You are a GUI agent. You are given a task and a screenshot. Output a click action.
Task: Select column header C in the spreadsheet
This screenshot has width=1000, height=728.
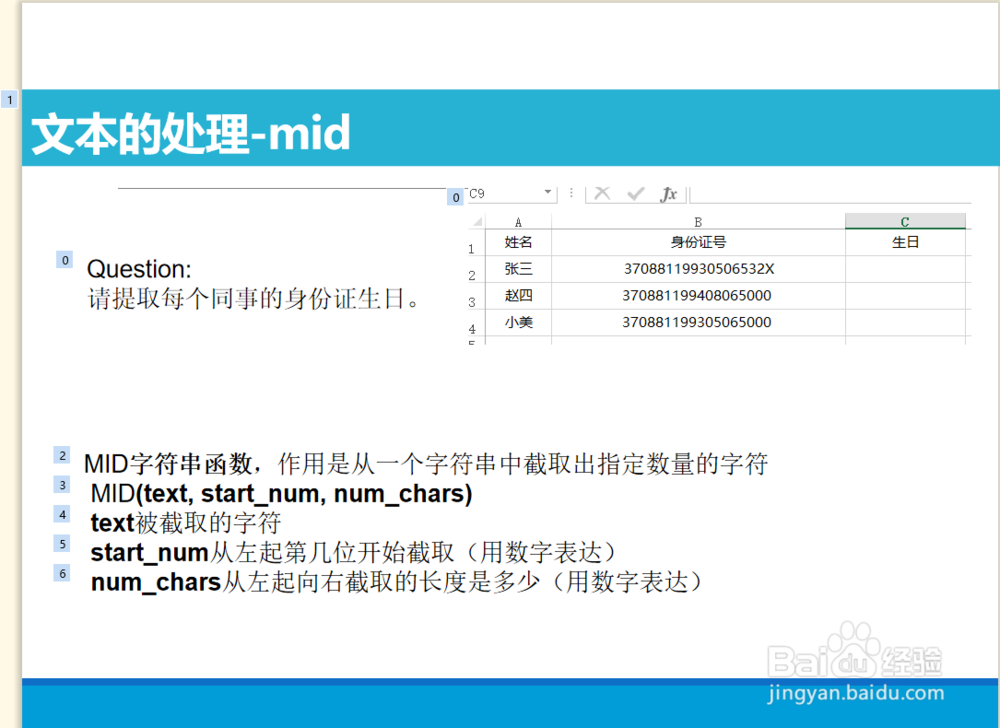click(905, 220)
